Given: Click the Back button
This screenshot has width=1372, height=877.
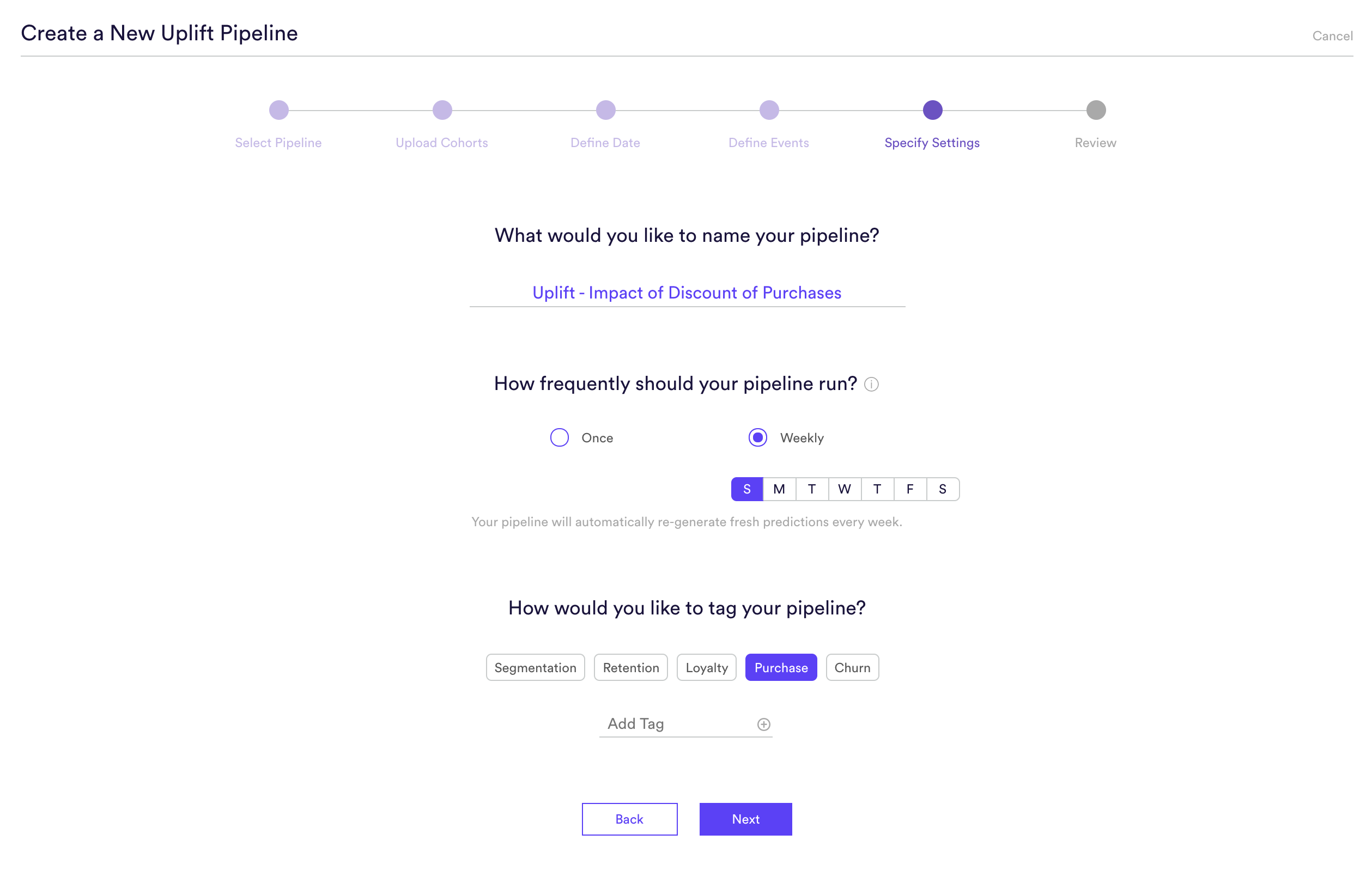Looking at the screenshot, I should [629, 819].
